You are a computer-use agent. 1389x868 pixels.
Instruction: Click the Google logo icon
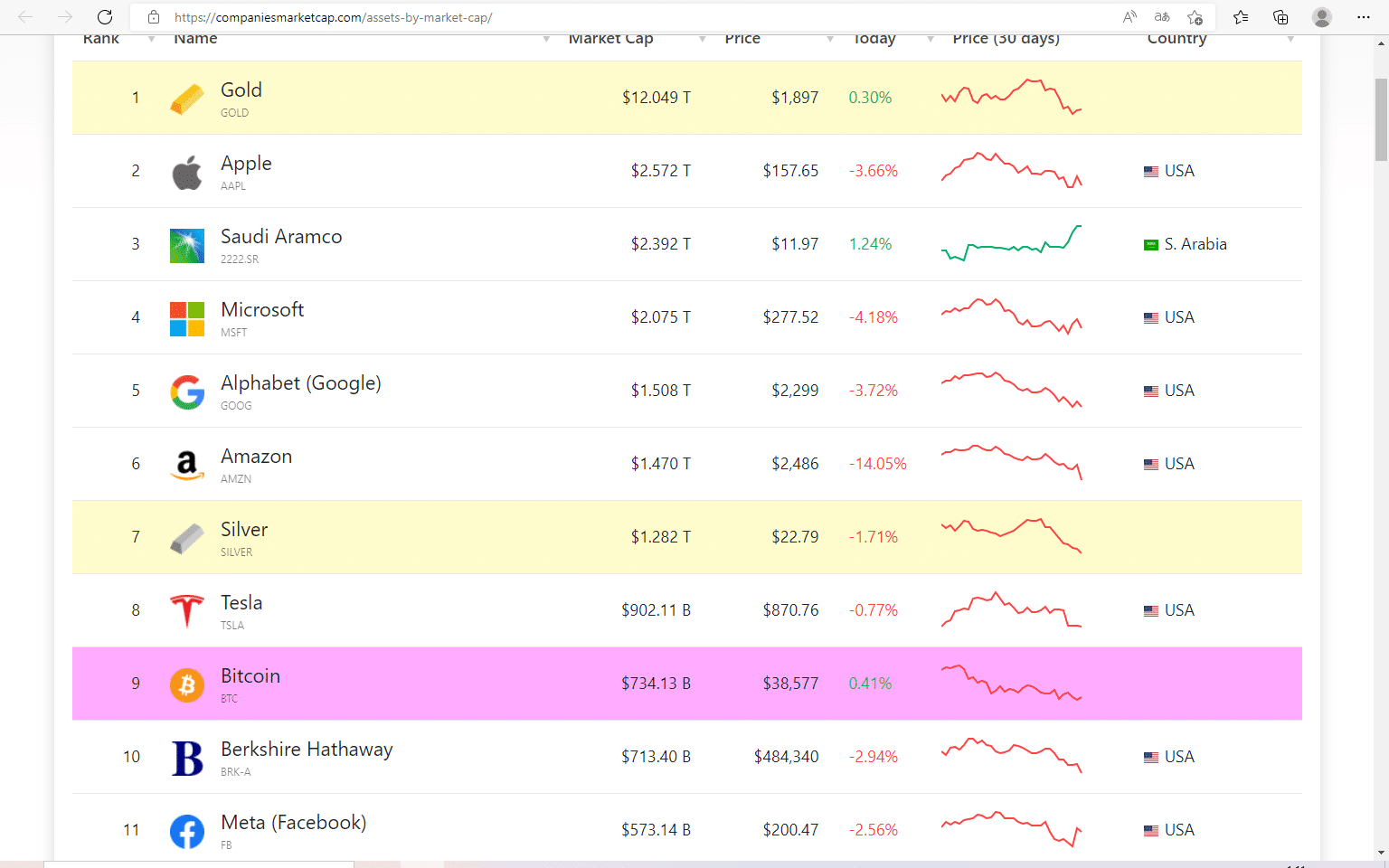[x=187, y=392]
